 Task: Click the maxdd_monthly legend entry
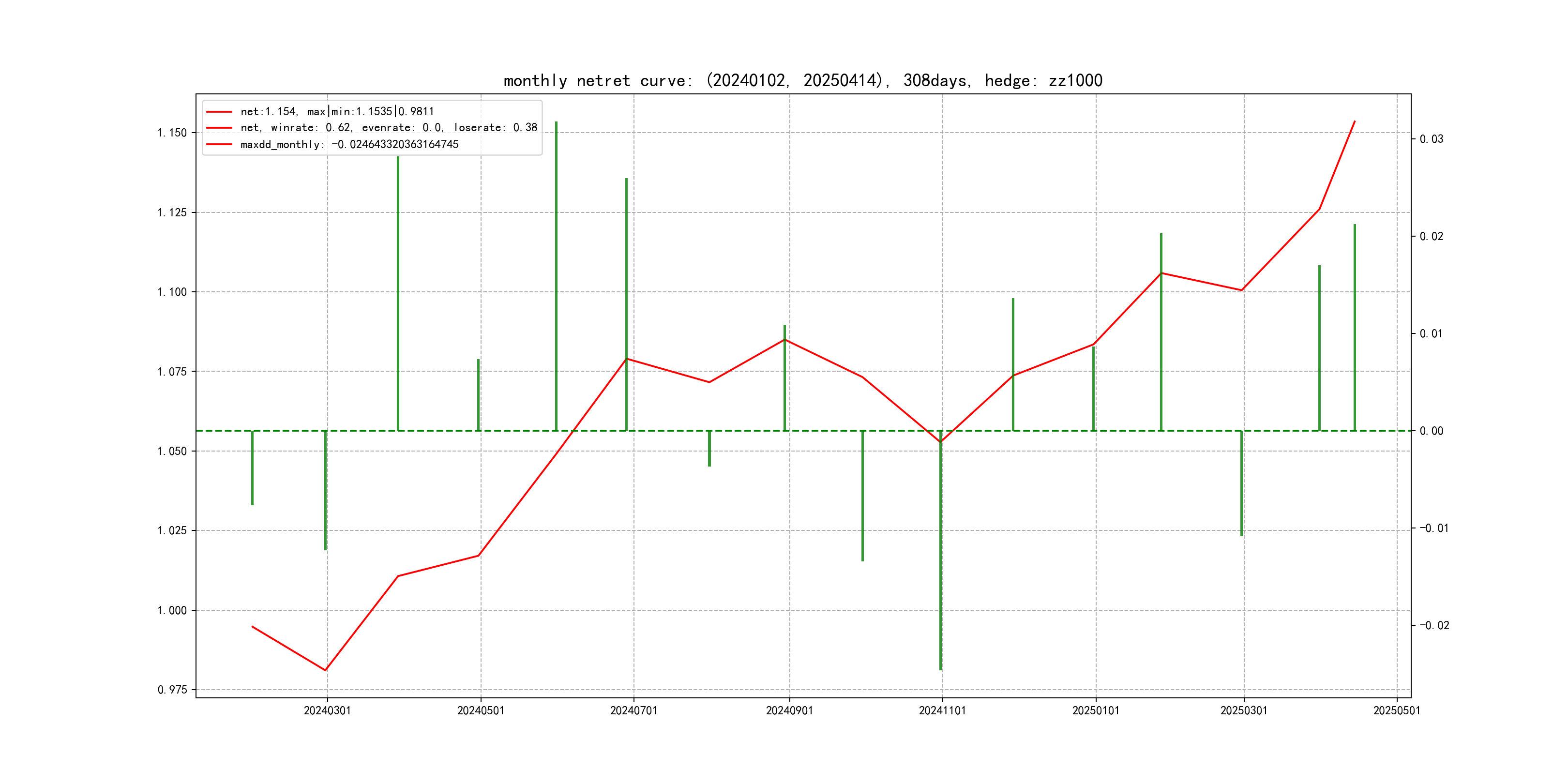coord(349,144)
